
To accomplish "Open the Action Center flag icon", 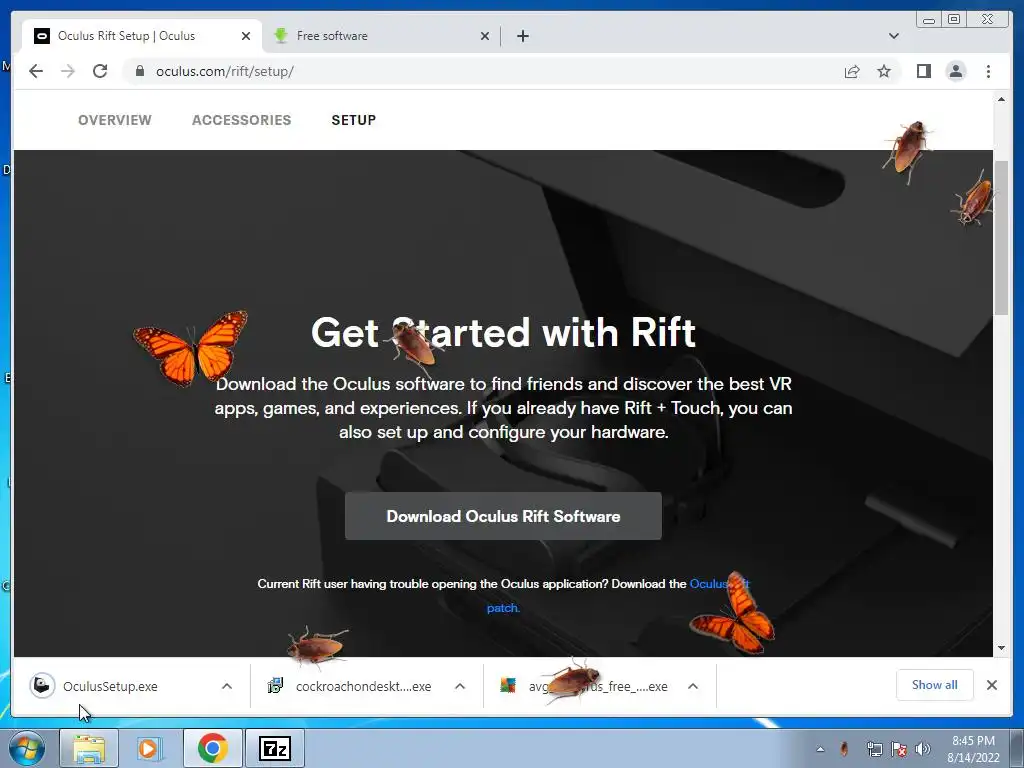I will click(x=899, y=749).
